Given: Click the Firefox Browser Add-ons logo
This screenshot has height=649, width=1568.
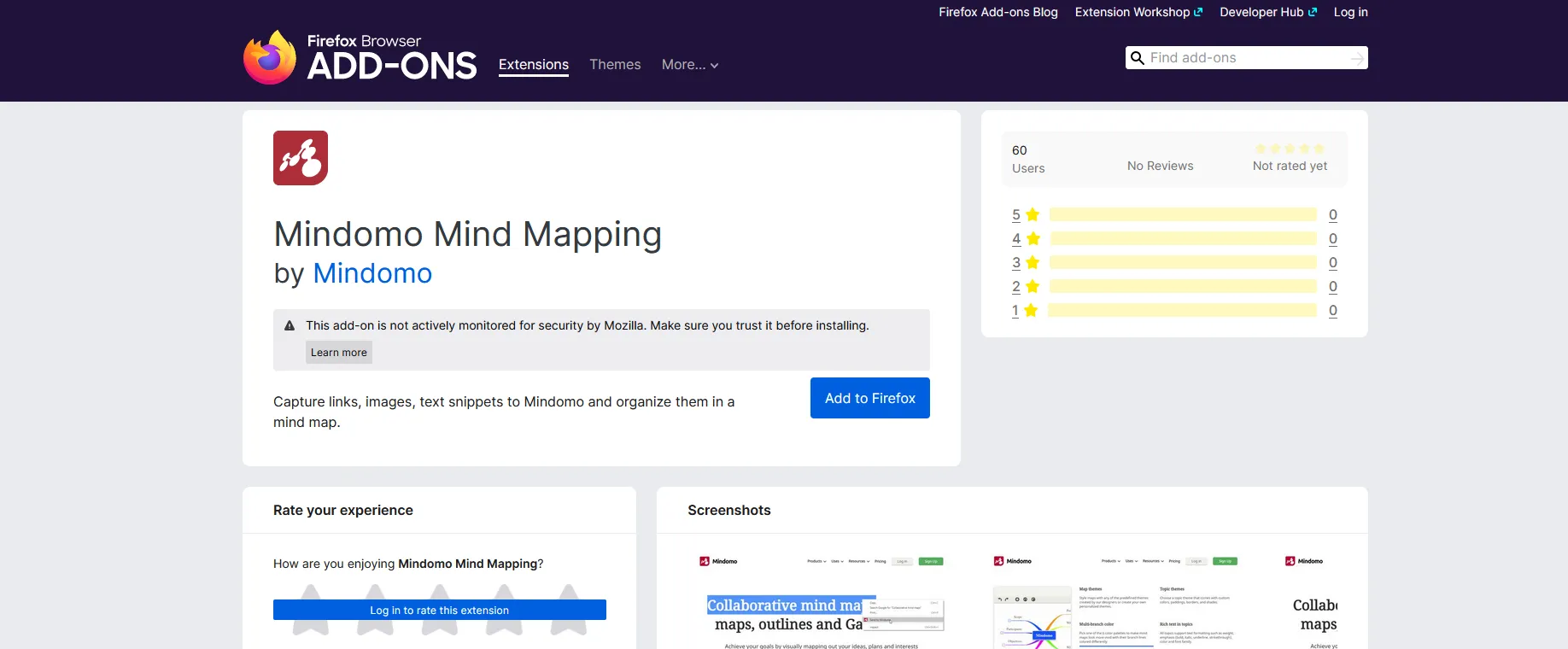Looking at the screenshot, I should tap(360, 57).
